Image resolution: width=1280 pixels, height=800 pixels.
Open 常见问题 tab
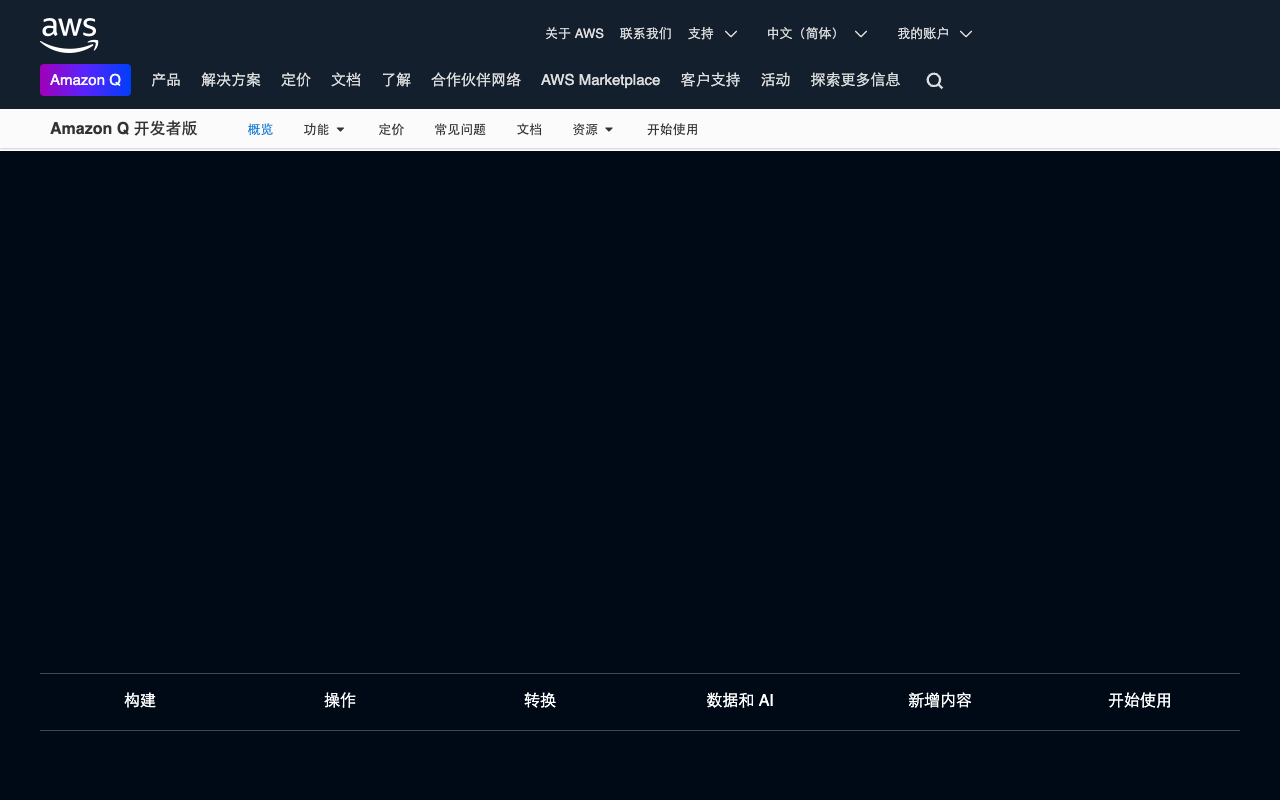(460, 130)
